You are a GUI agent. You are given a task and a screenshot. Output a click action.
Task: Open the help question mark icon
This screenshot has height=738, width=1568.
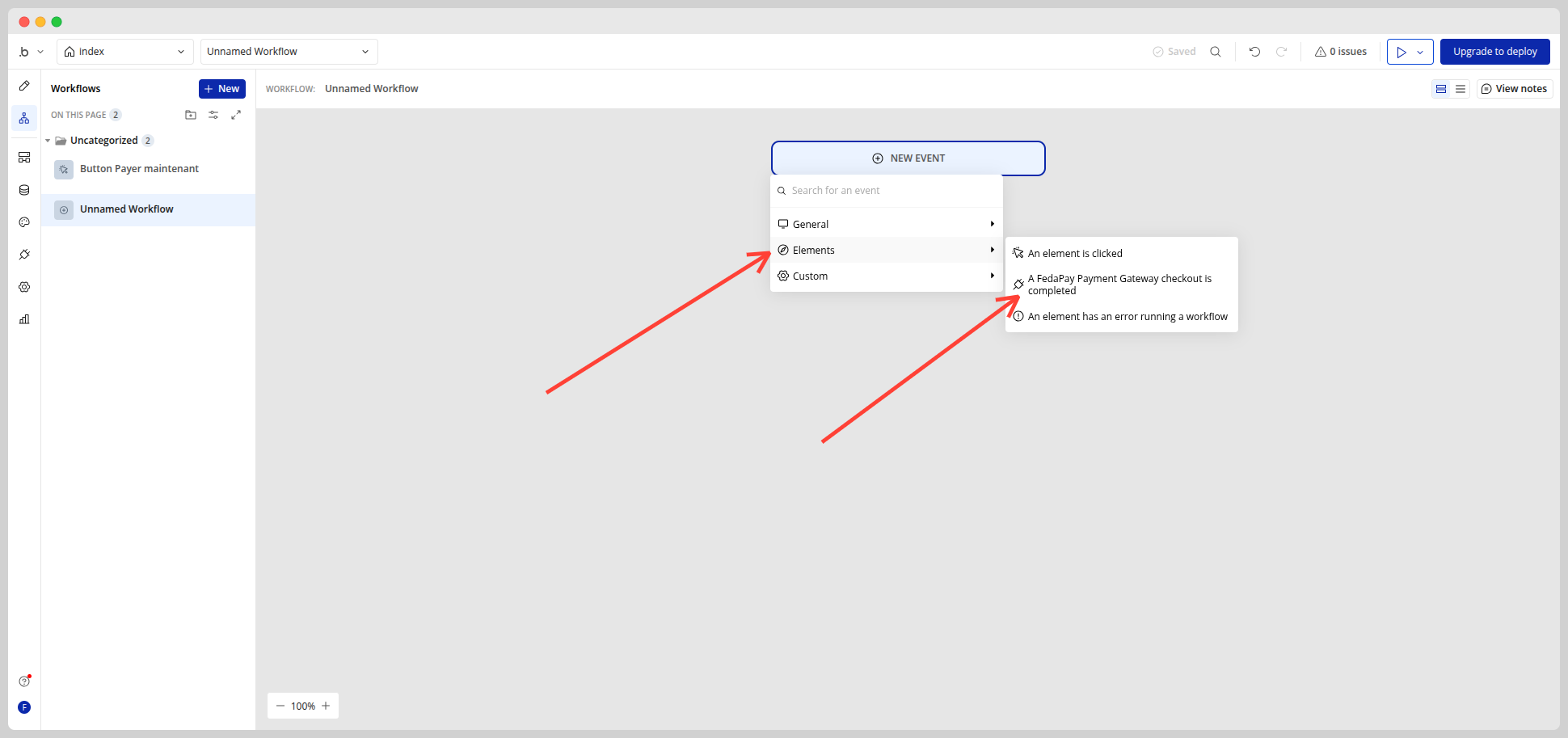click(24, 681)
